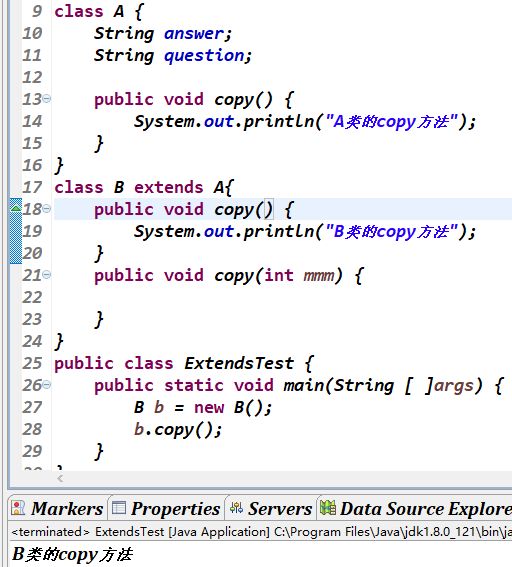Click line number 22 in the gutter

32,297
